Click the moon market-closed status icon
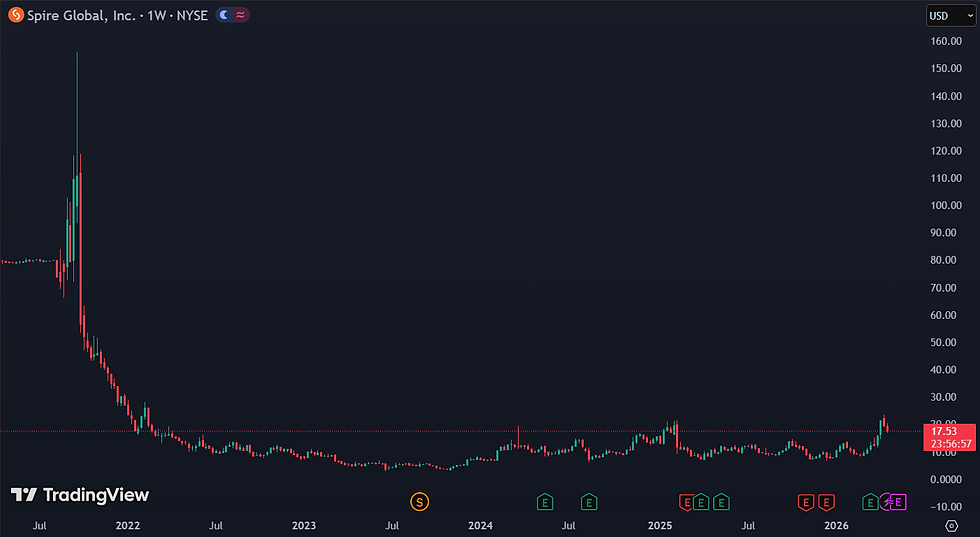Viewport: 980px width, 537px height. (224, 15)
